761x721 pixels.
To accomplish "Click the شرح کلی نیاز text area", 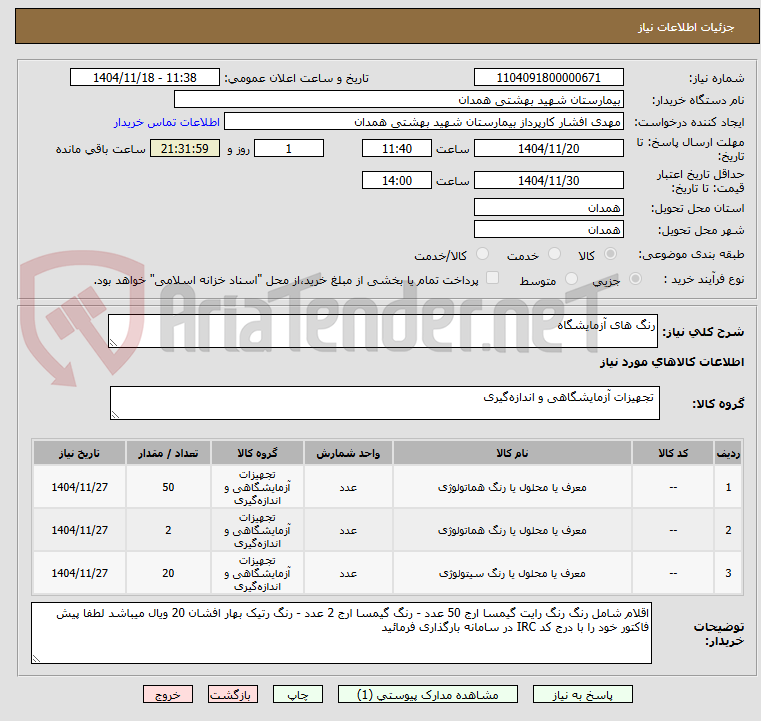I will [382, 331].
